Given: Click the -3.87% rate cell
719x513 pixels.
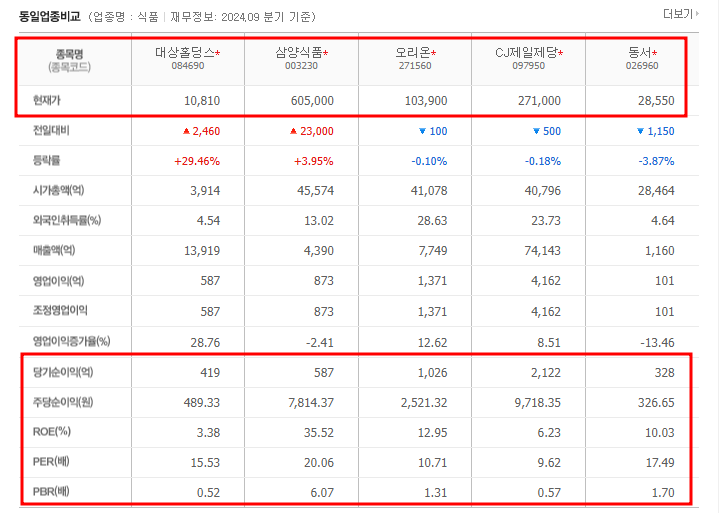Looking at the screenshot, I should (x=657, y=161).
